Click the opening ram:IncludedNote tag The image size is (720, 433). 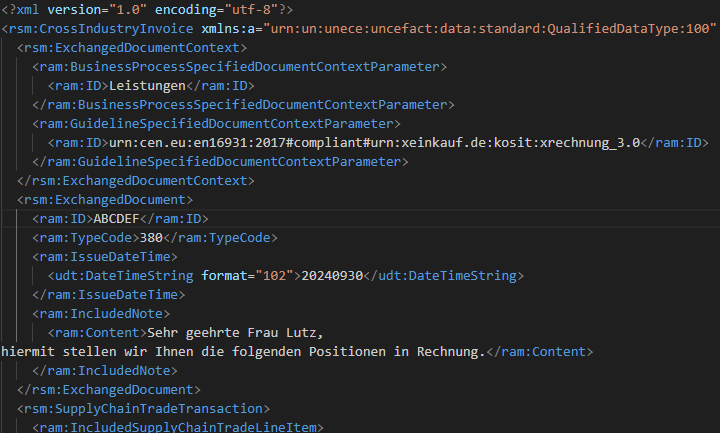coord(101,314)
